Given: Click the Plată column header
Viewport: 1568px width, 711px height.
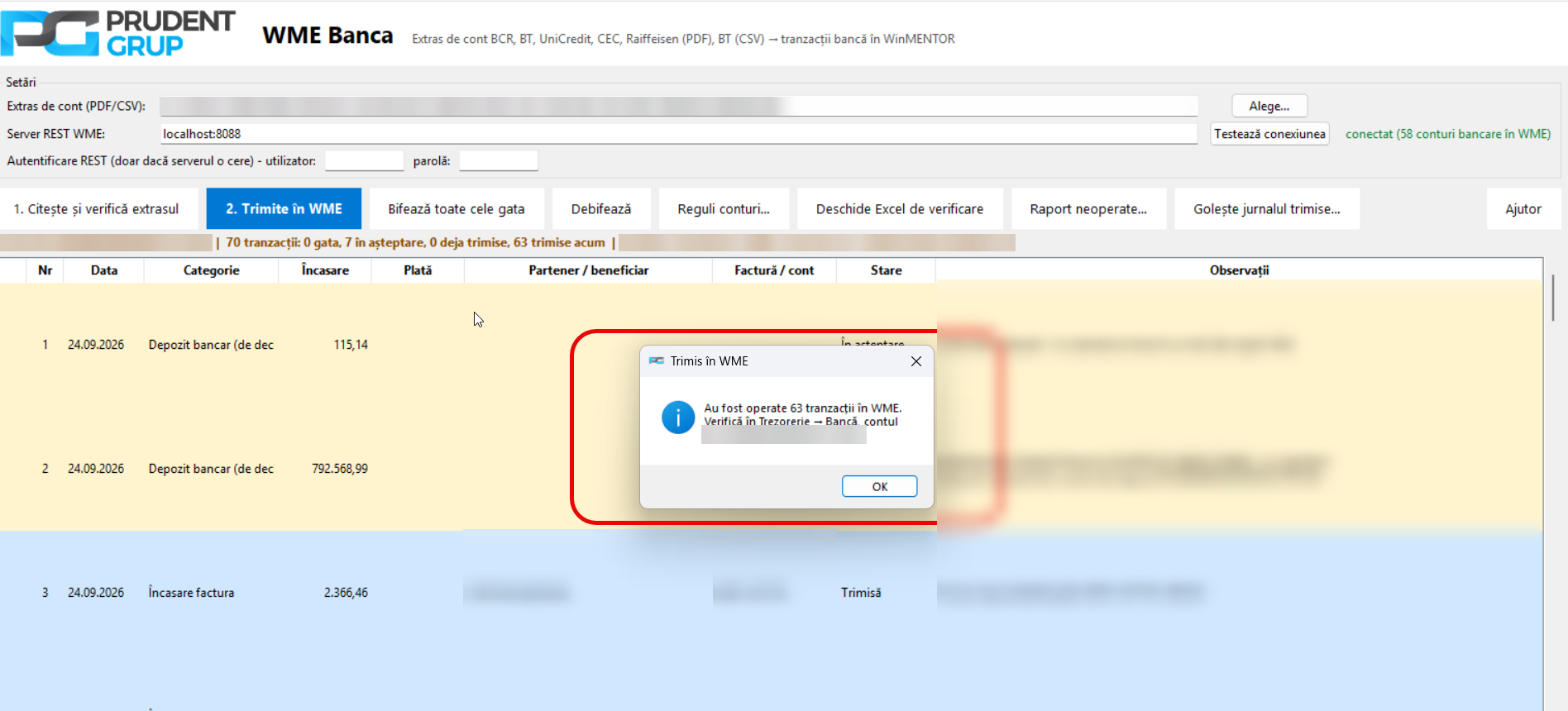Looking at the screenshot, I should click(x=418, y=270).
